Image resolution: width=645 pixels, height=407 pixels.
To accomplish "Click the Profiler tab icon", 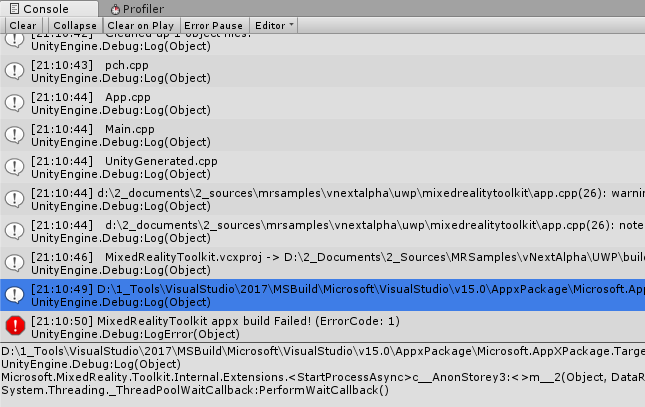I will point(115,9).
